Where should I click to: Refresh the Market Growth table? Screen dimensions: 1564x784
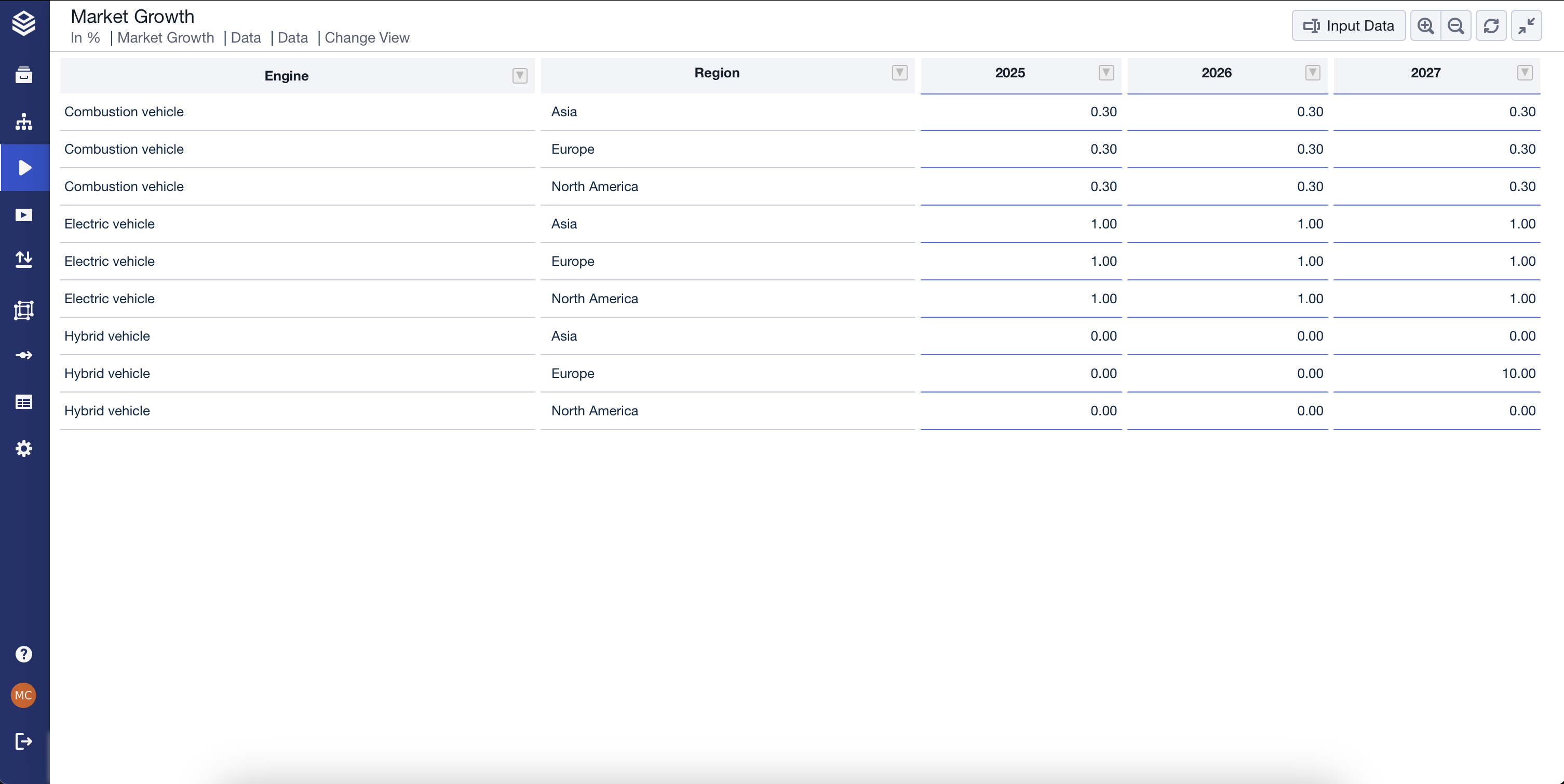[1491, 25]
